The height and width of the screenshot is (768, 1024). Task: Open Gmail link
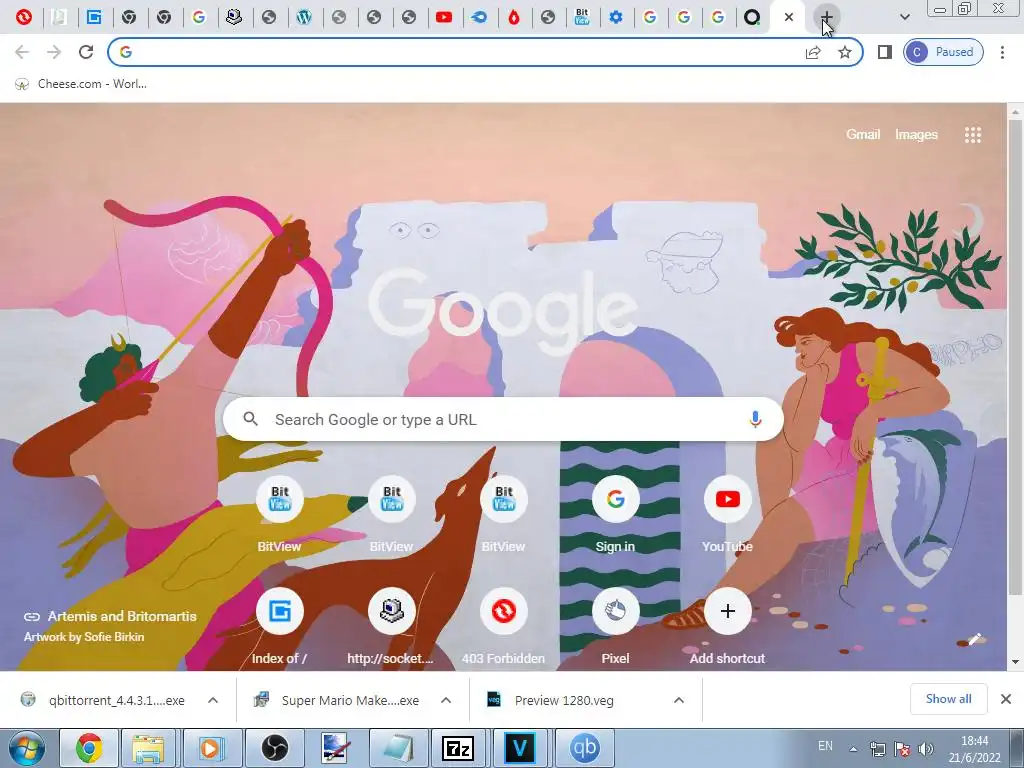pyautogui.click(x=863, y=135)
